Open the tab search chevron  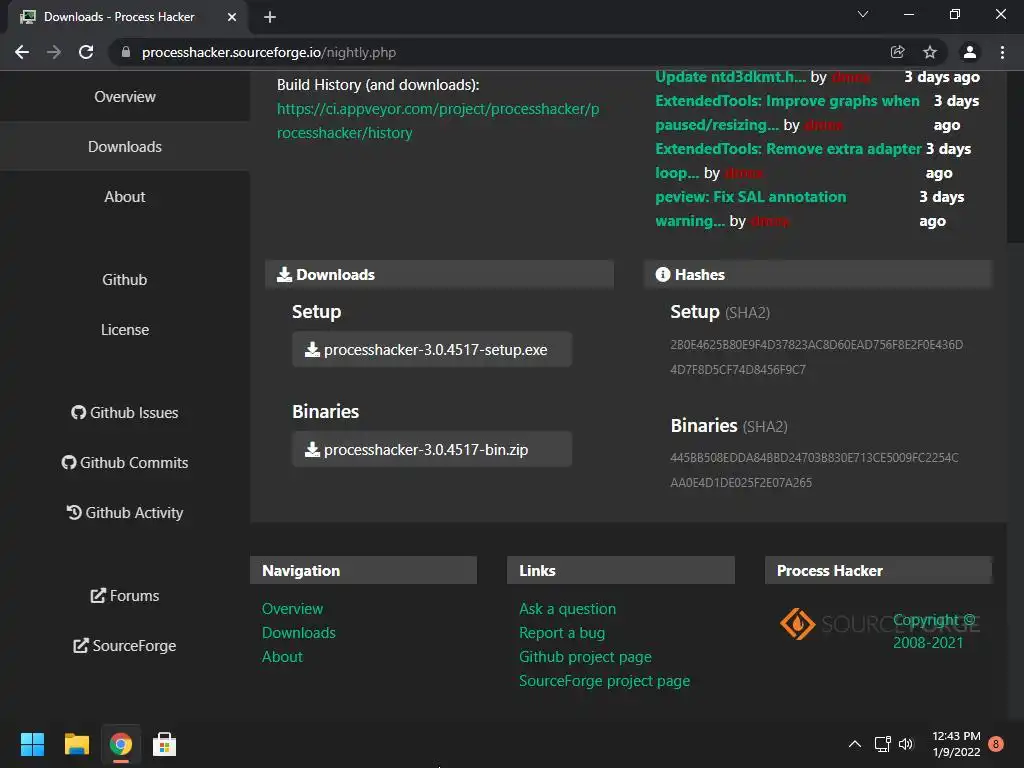pyautogui.click(x=863, y=14)
